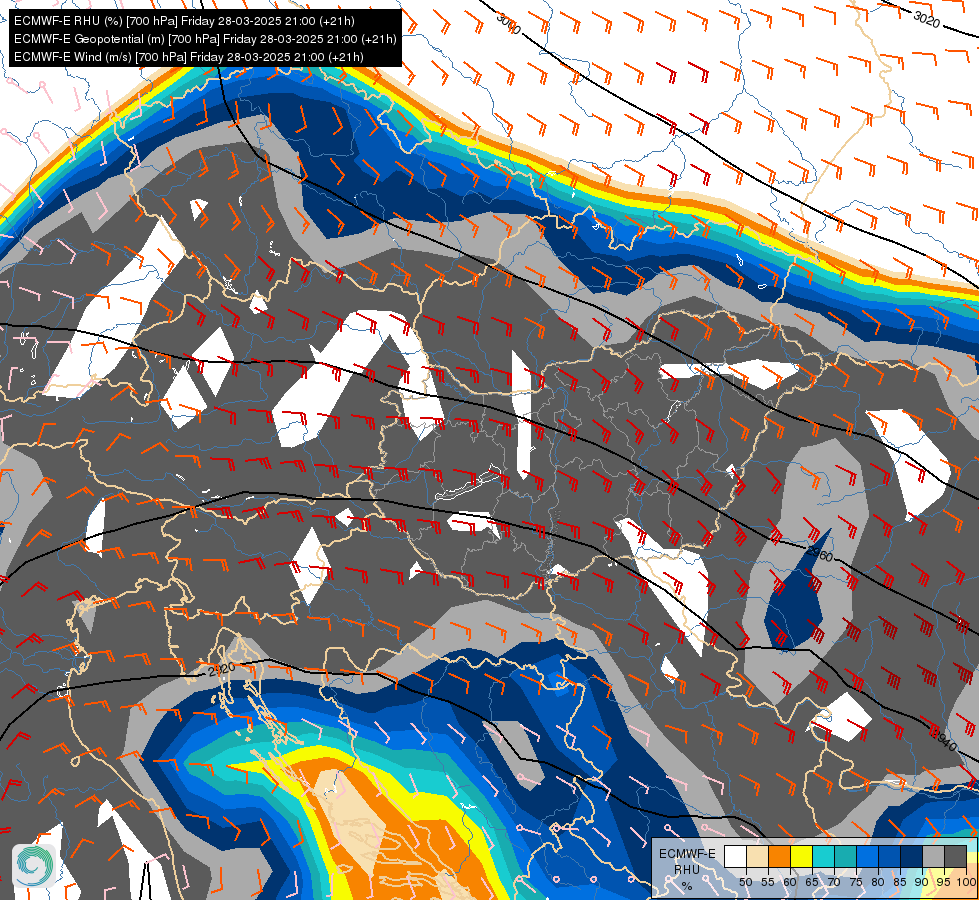
Task: Click the legend tick label 50
Action: coord(745,882)
